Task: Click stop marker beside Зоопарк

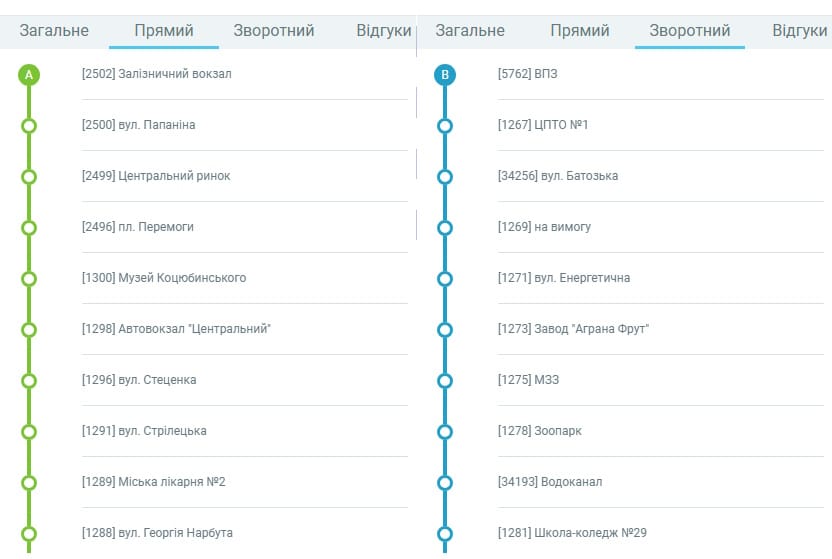Action: [445, 431]
